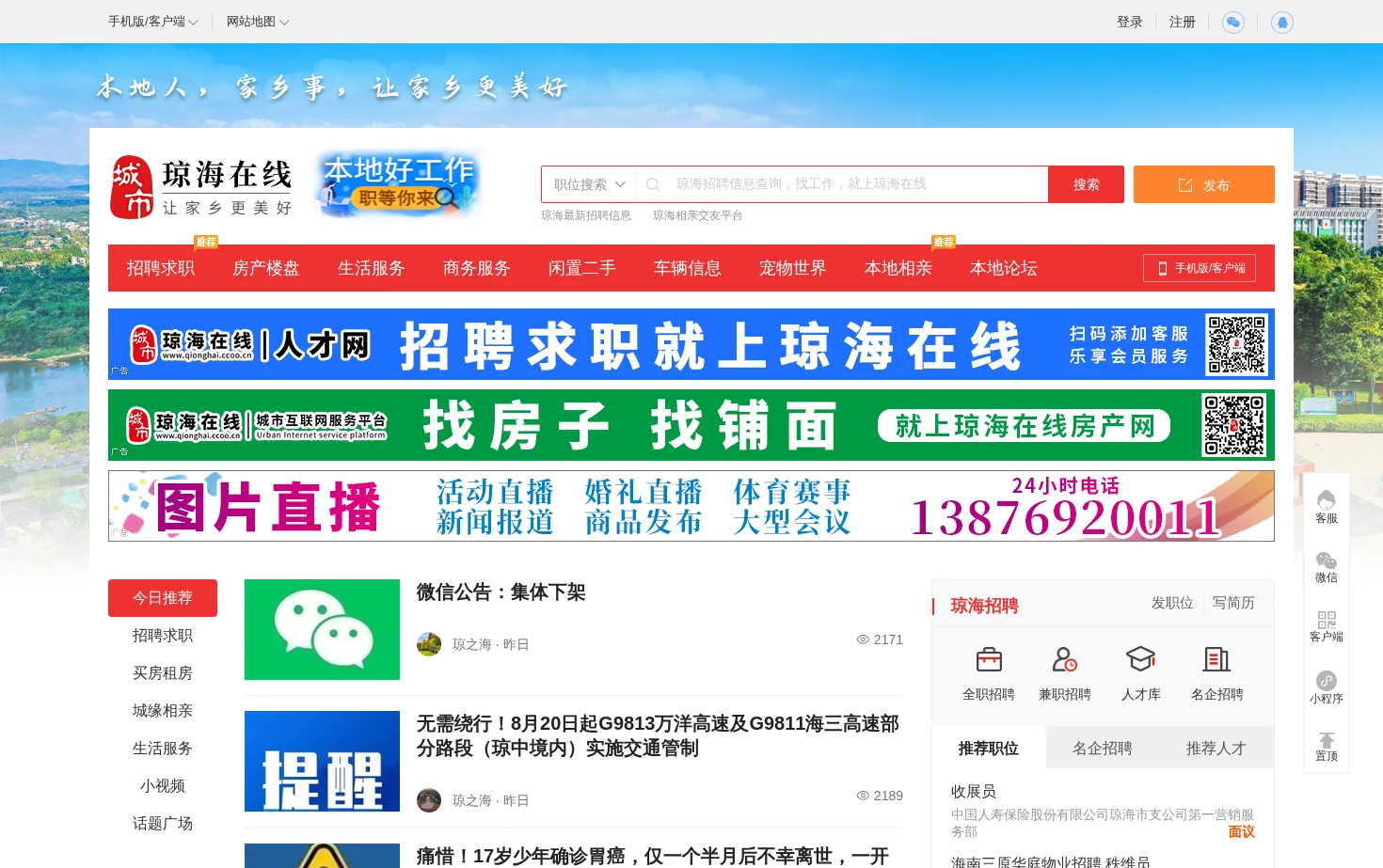1383x868 pixels.
Task: Open 车辆信息 navigation item
Action: pyautogui.click(x=688, y=268)
